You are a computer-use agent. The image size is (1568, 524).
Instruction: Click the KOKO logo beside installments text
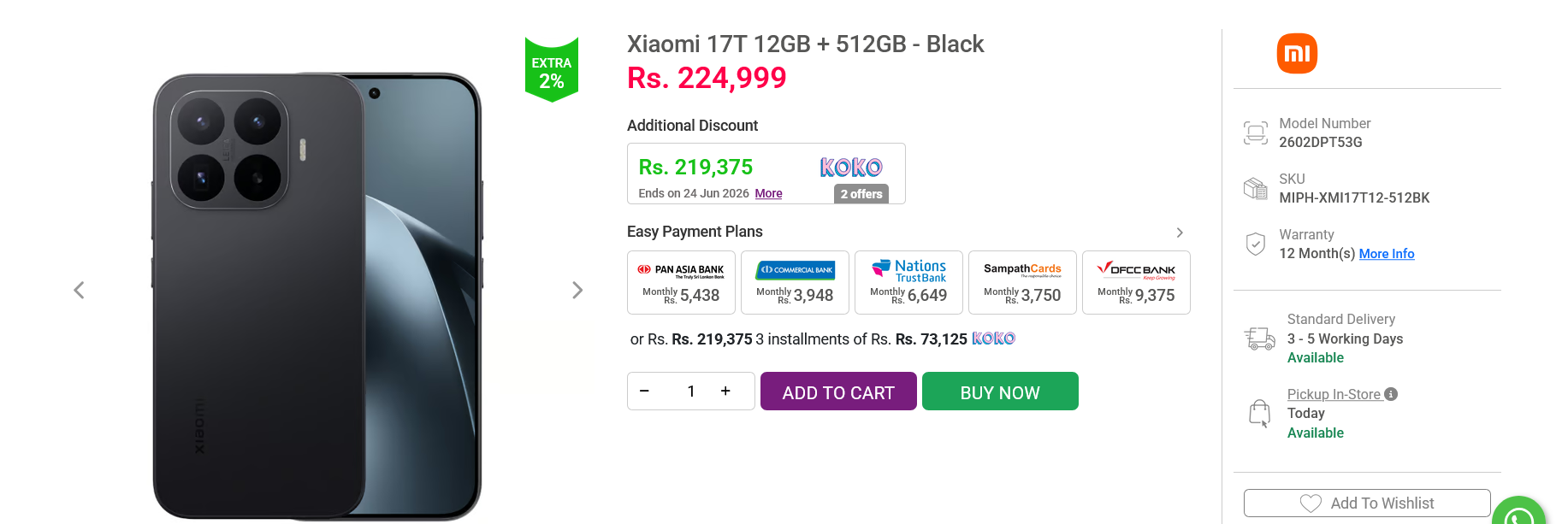(994, 339)
